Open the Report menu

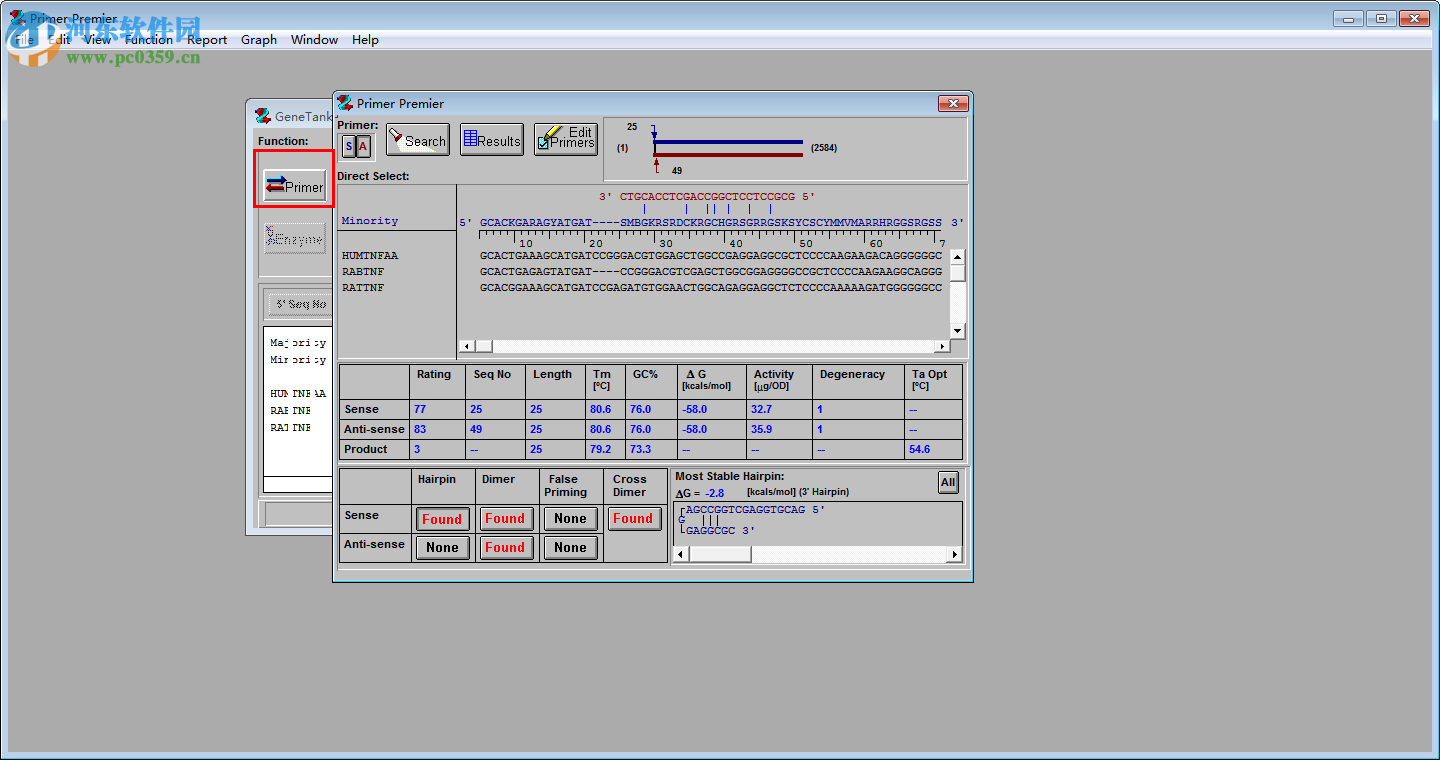(207, 40)
